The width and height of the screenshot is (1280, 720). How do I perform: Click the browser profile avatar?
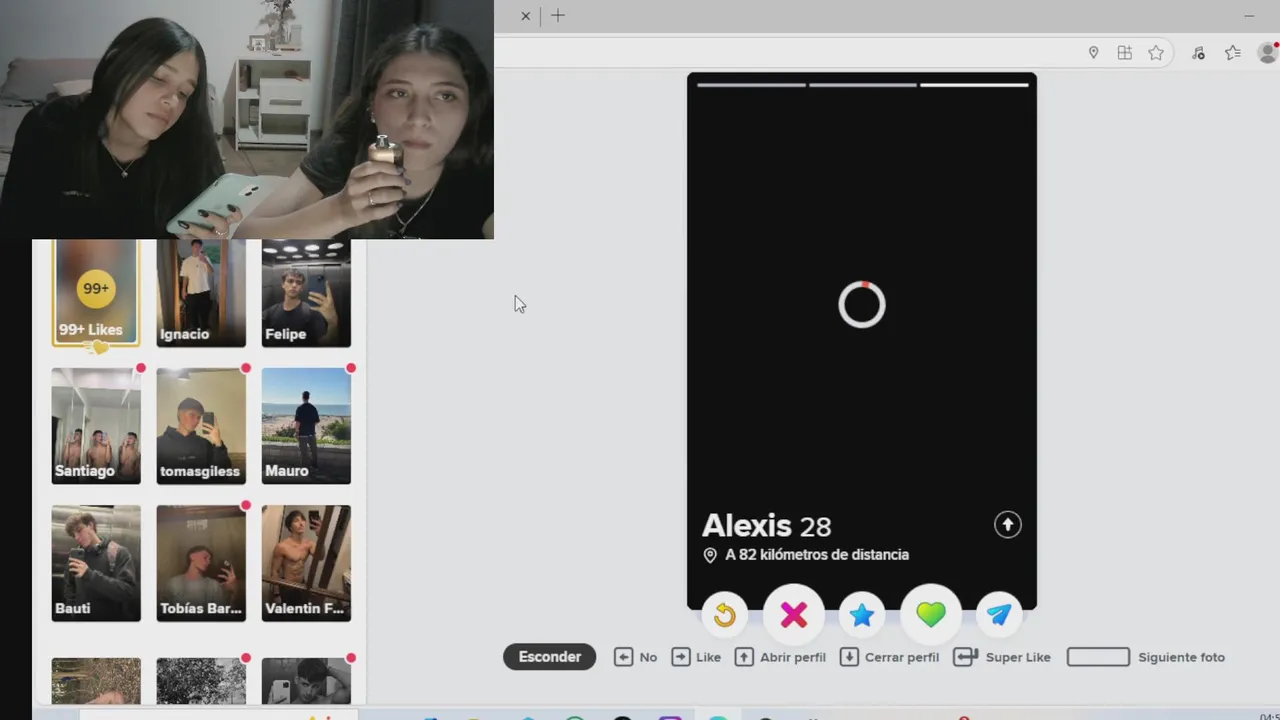coord(1268,53)
